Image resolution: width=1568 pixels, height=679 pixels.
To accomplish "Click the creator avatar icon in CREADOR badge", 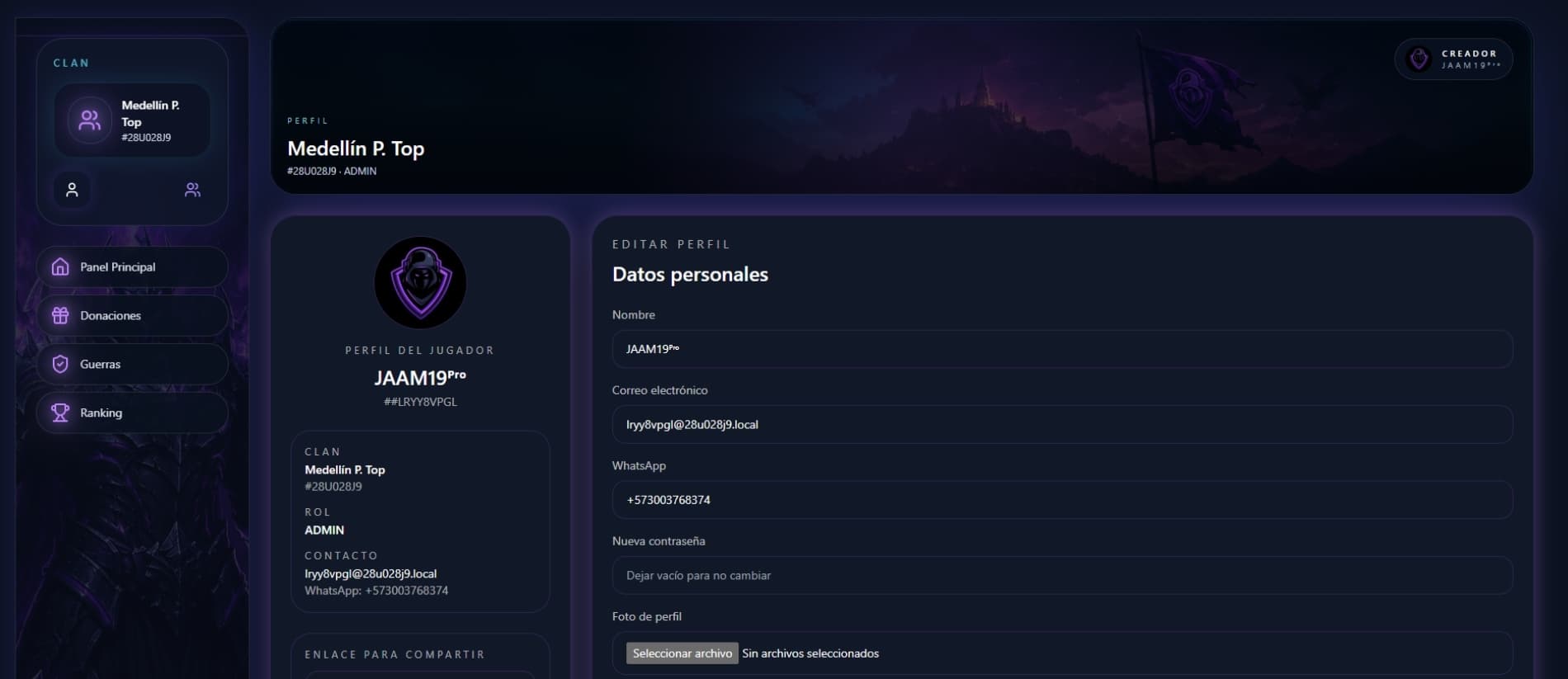I will pyautogui.click(x=1419, y=59).
